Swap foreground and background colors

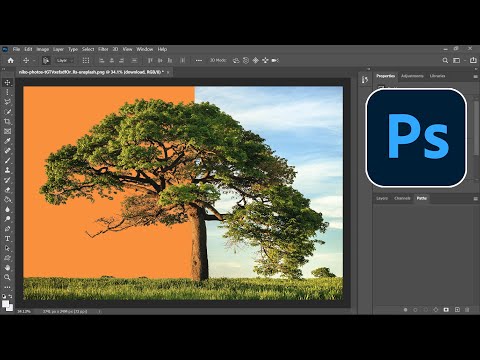coord(11,296)
